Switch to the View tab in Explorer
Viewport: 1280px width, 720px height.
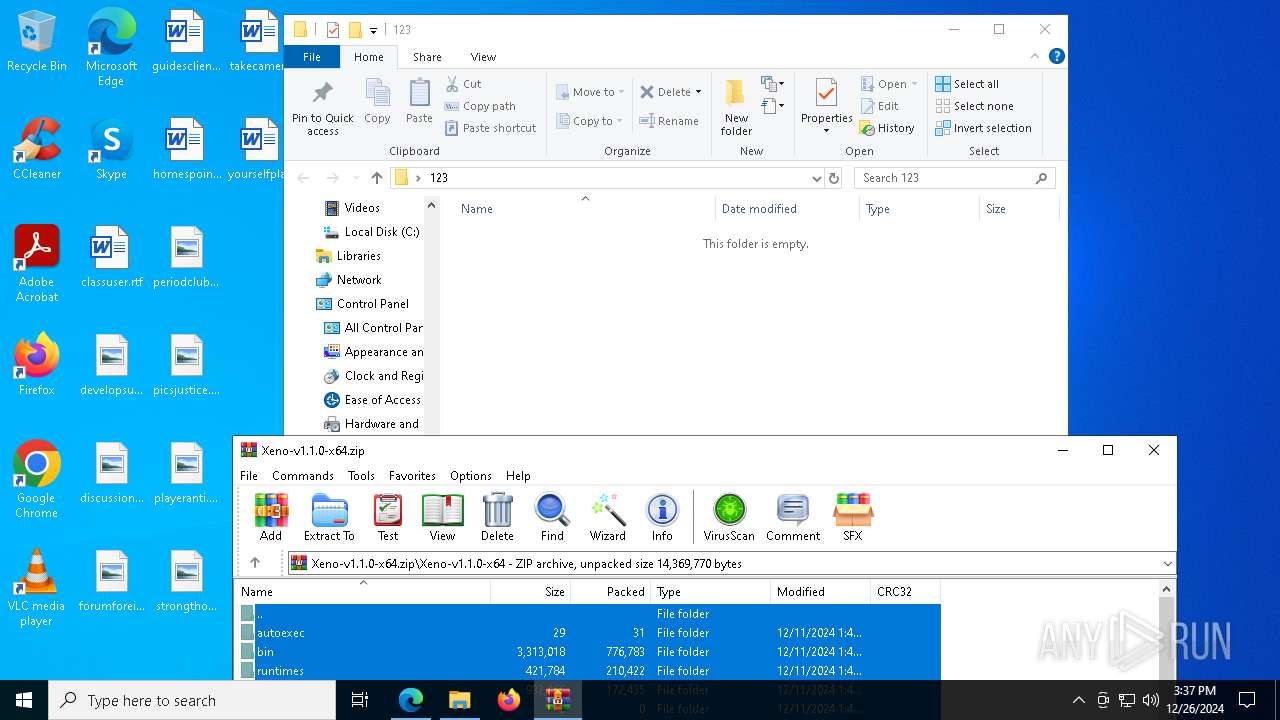(483, 57)
